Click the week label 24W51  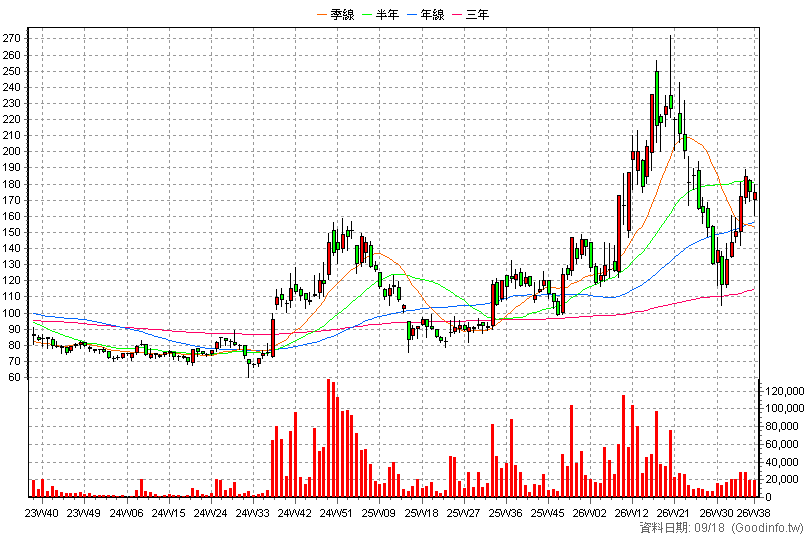click(x=337, y=513)
